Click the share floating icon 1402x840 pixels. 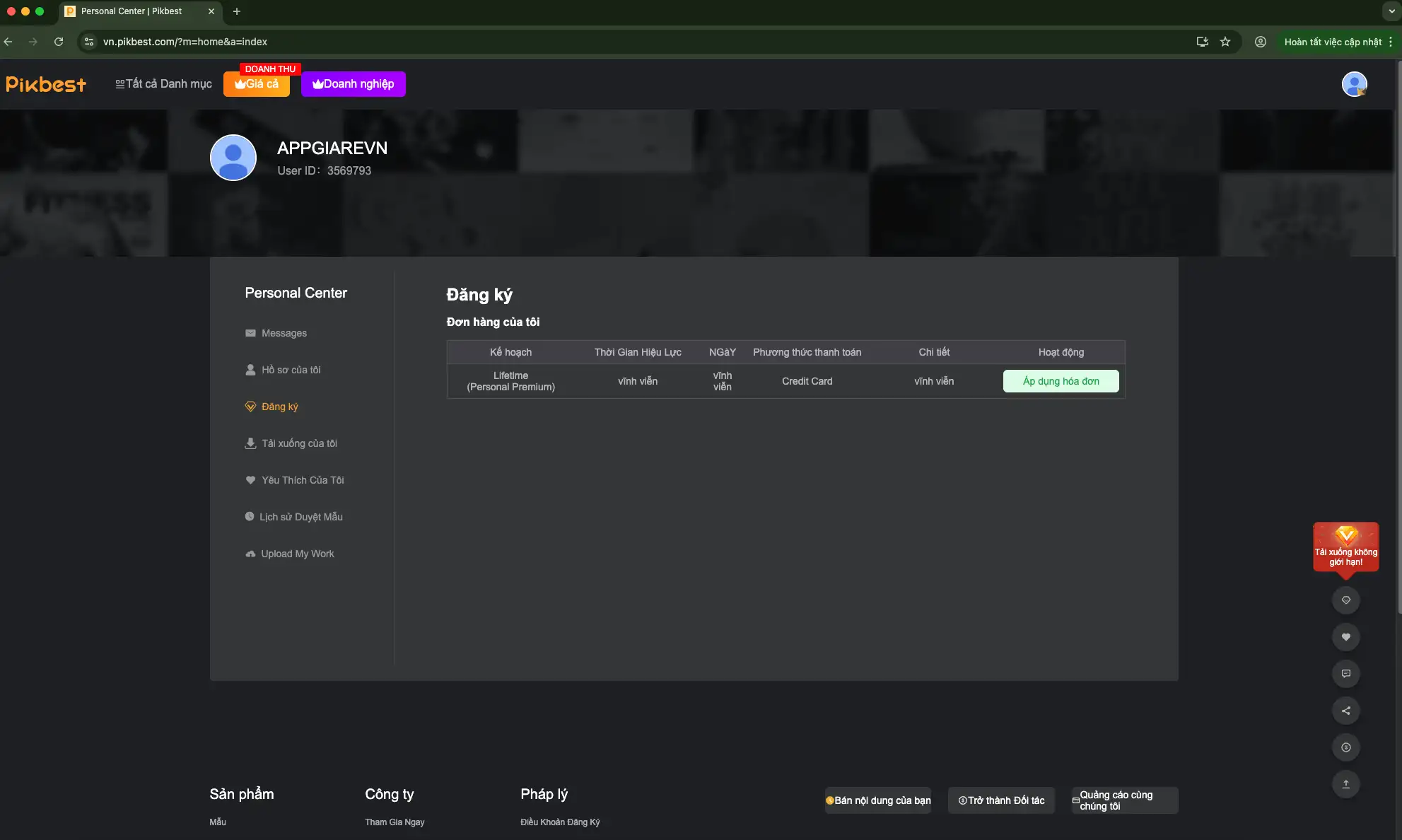[x=1345, y=711]
